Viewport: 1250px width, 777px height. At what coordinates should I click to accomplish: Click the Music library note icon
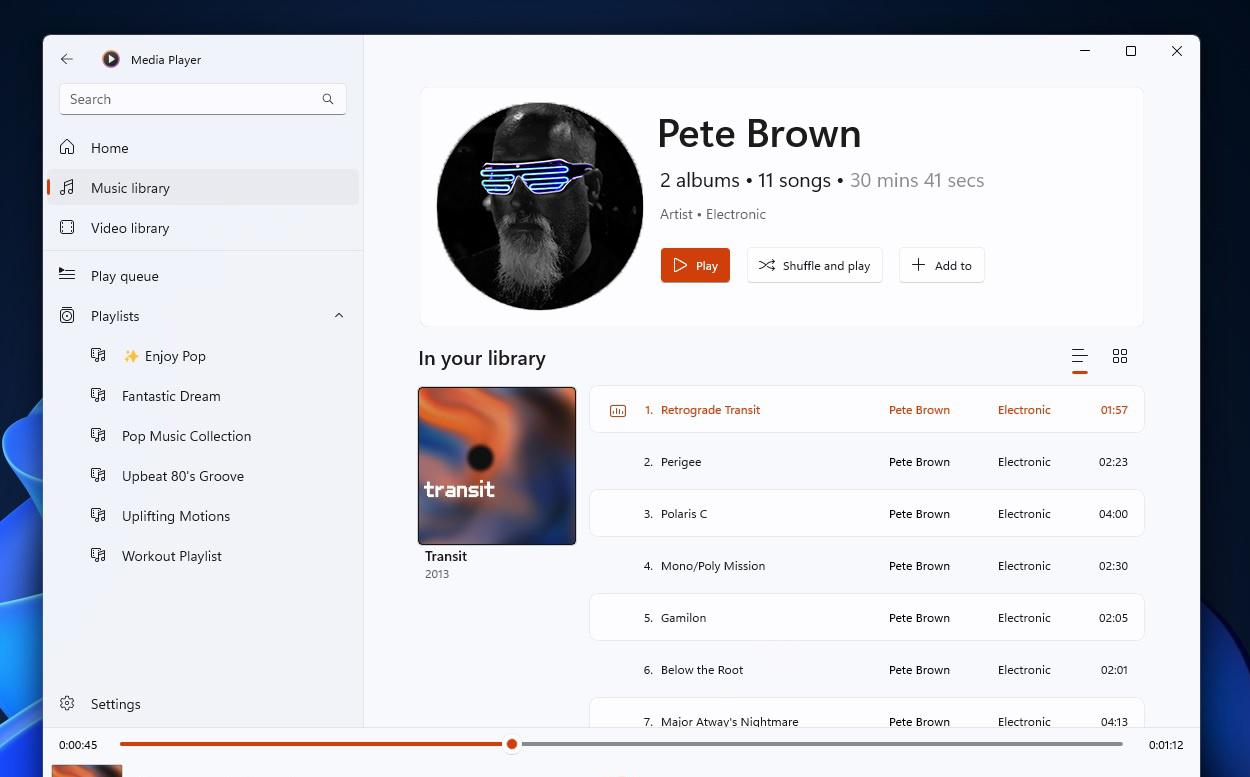(x=67, y=187)
